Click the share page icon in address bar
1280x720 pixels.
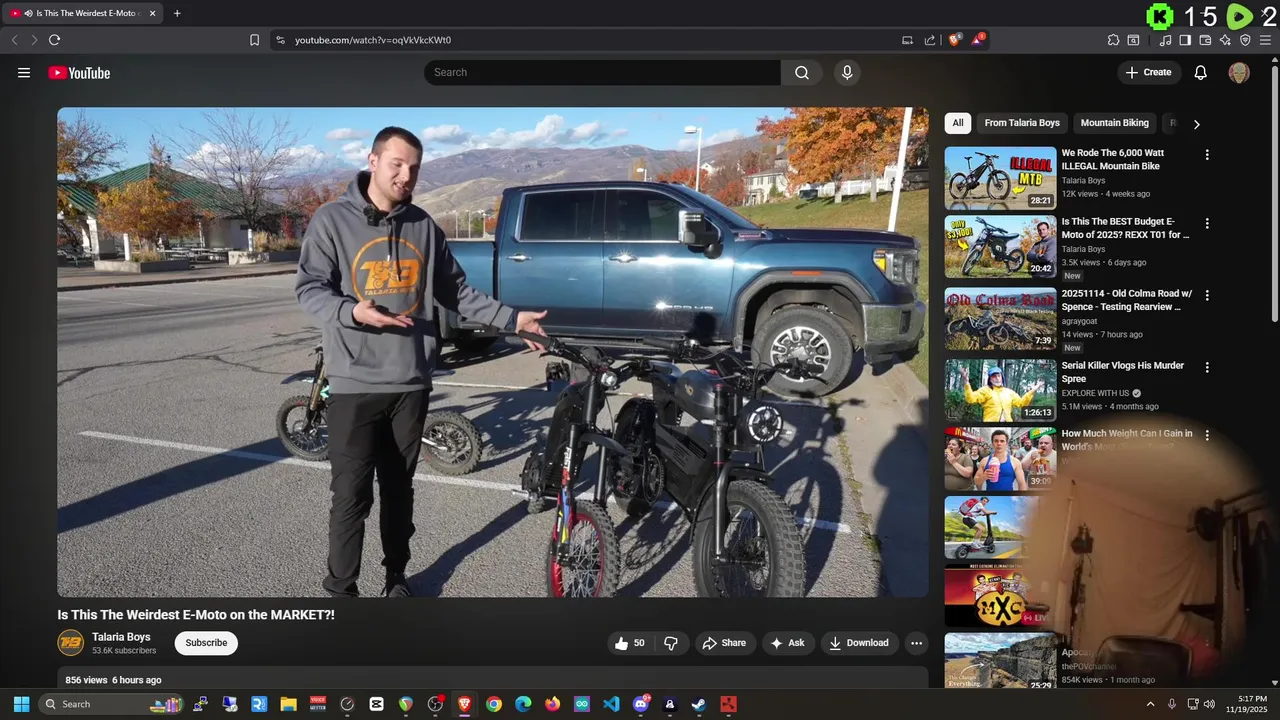[930, 40]
